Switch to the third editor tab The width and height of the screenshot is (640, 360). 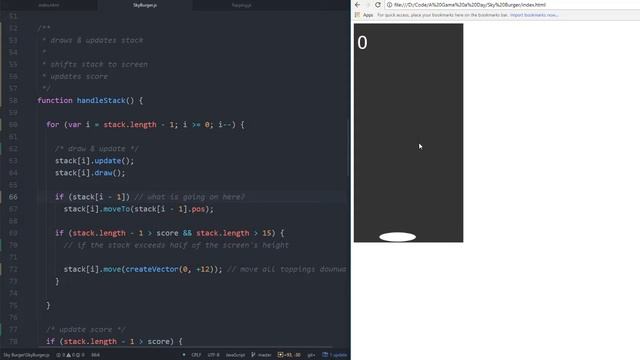pos(241,5)
